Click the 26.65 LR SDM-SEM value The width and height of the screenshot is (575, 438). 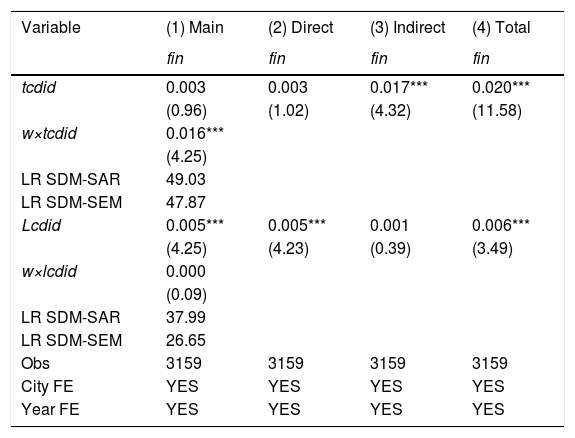(186, 340)
